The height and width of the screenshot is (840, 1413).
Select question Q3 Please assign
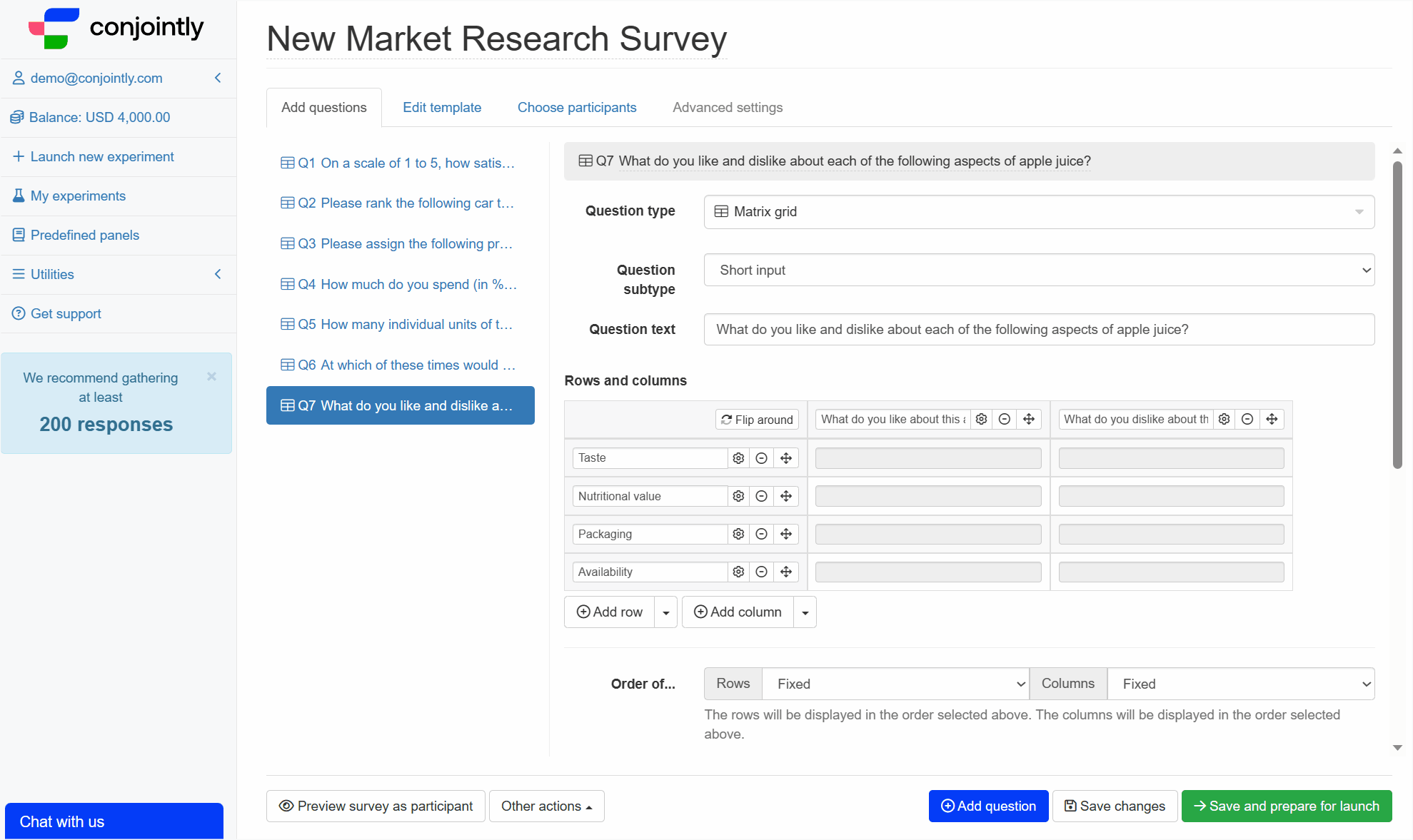[400, 244]
